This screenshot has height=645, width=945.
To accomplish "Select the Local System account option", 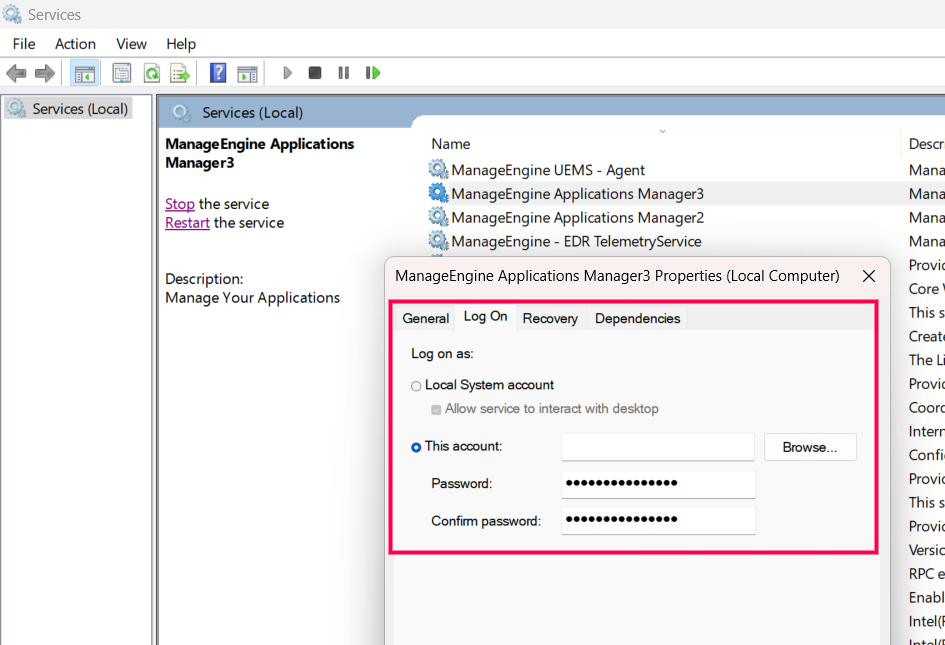I will click(416, 386).
